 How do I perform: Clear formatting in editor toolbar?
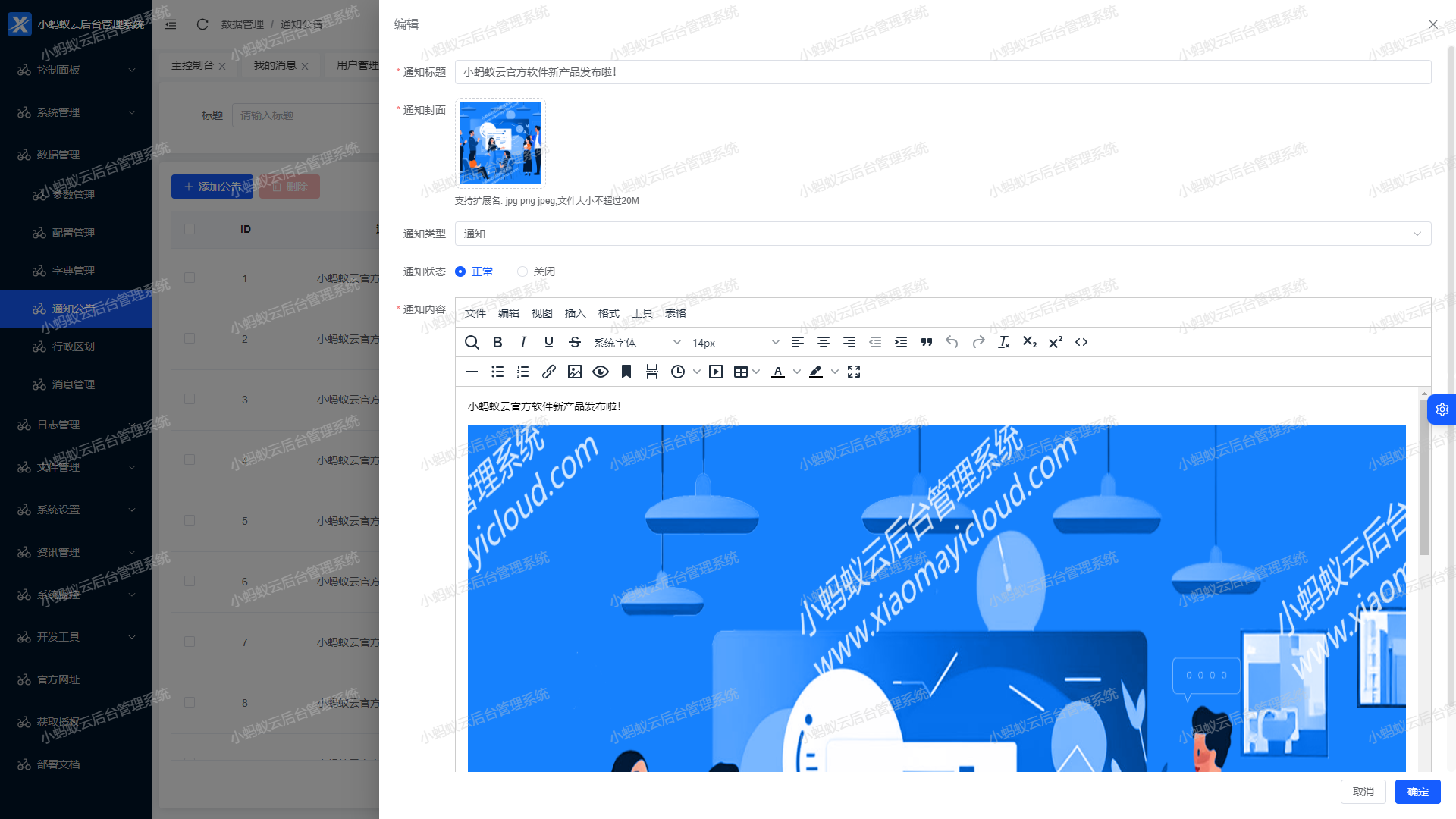point(1004,343)
